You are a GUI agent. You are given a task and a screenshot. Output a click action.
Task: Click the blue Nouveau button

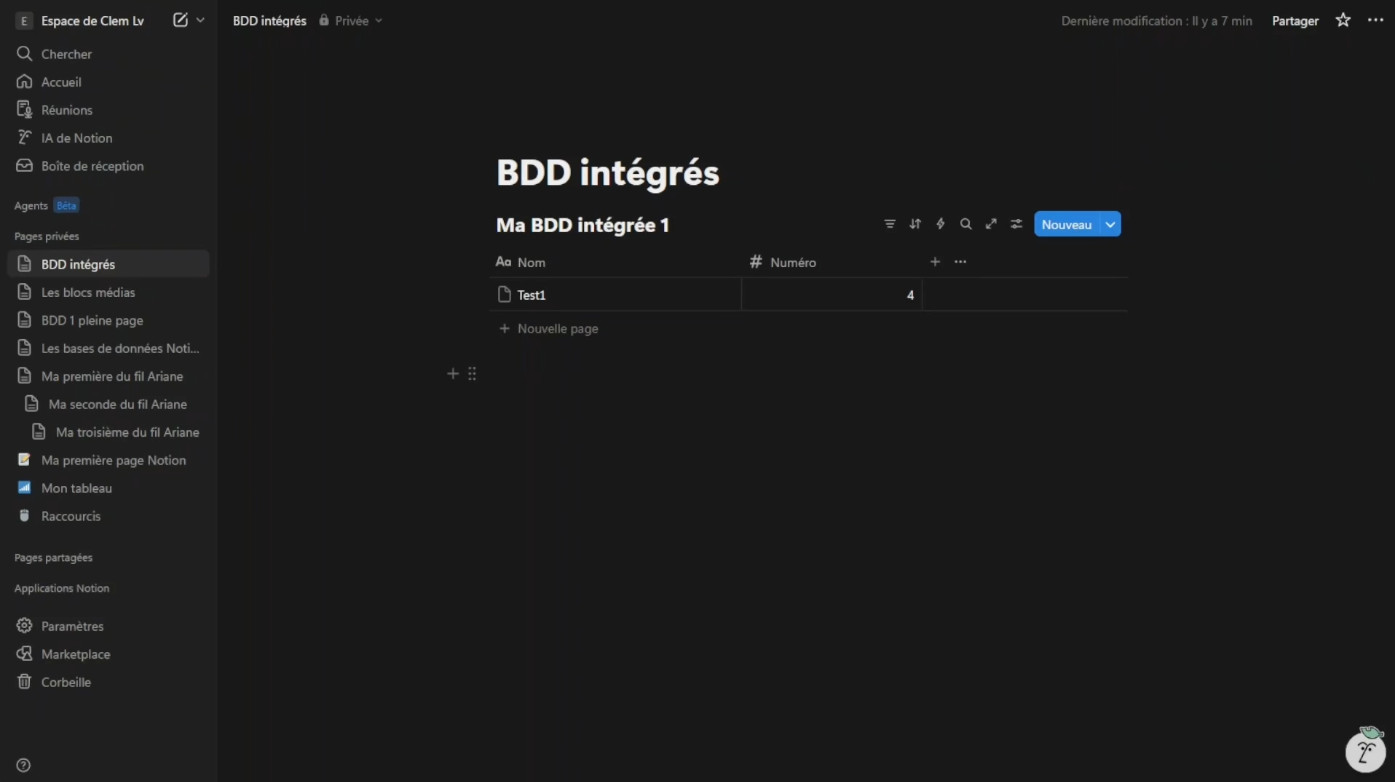(1066, 225)
